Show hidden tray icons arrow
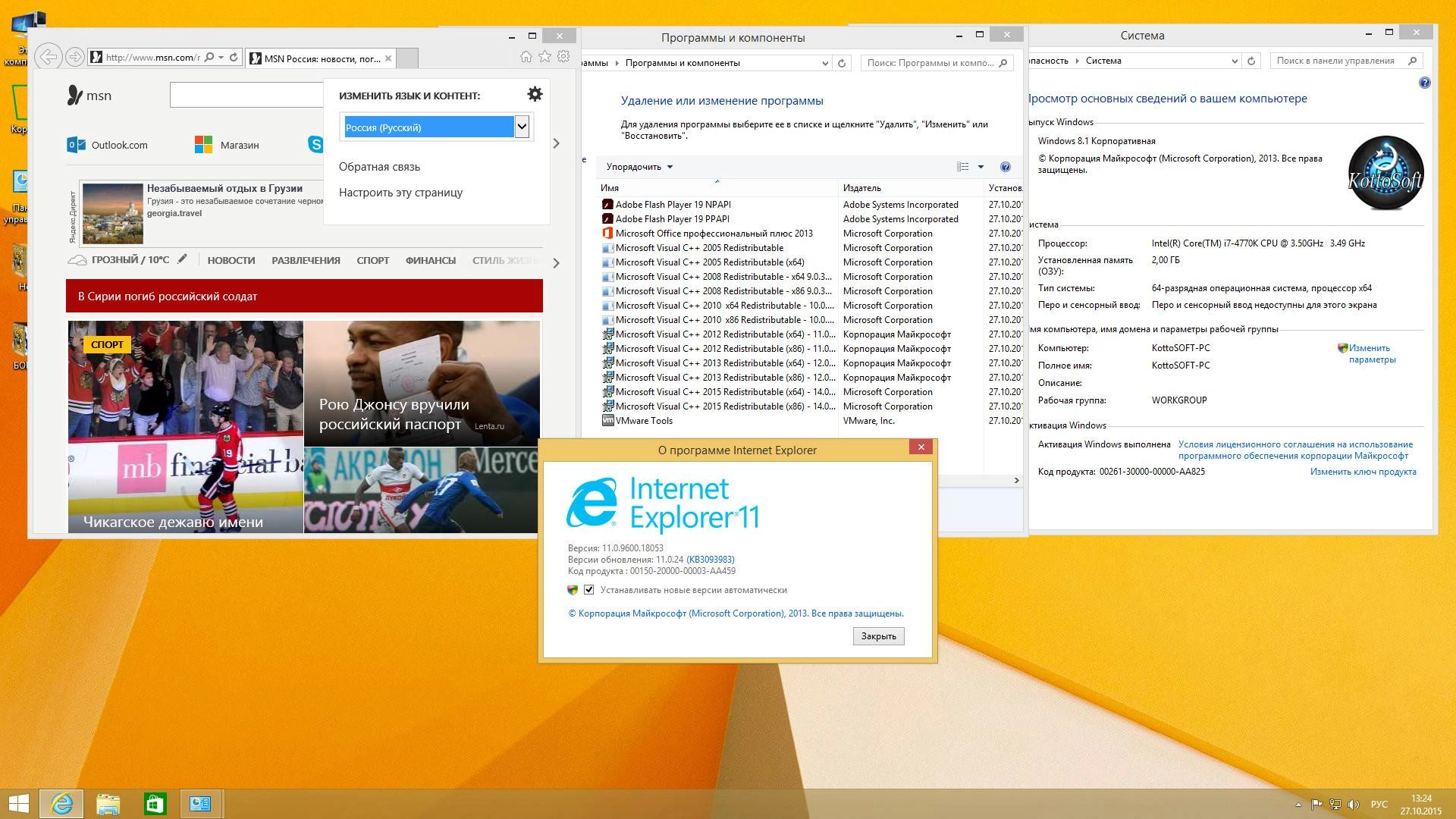The image size is (1456, 819). (1298, 804)
